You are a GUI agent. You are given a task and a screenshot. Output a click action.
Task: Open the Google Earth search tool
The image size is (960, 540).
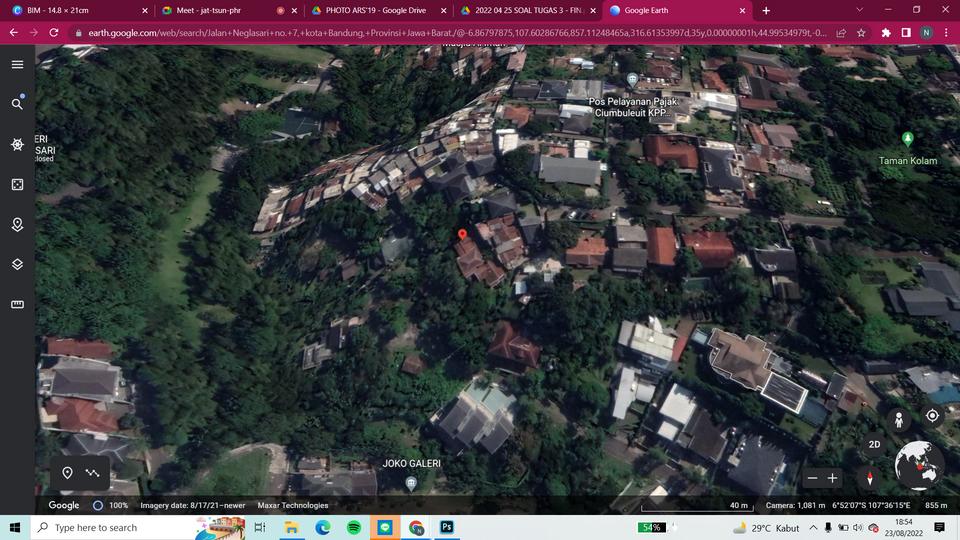(x=17, y=103)
